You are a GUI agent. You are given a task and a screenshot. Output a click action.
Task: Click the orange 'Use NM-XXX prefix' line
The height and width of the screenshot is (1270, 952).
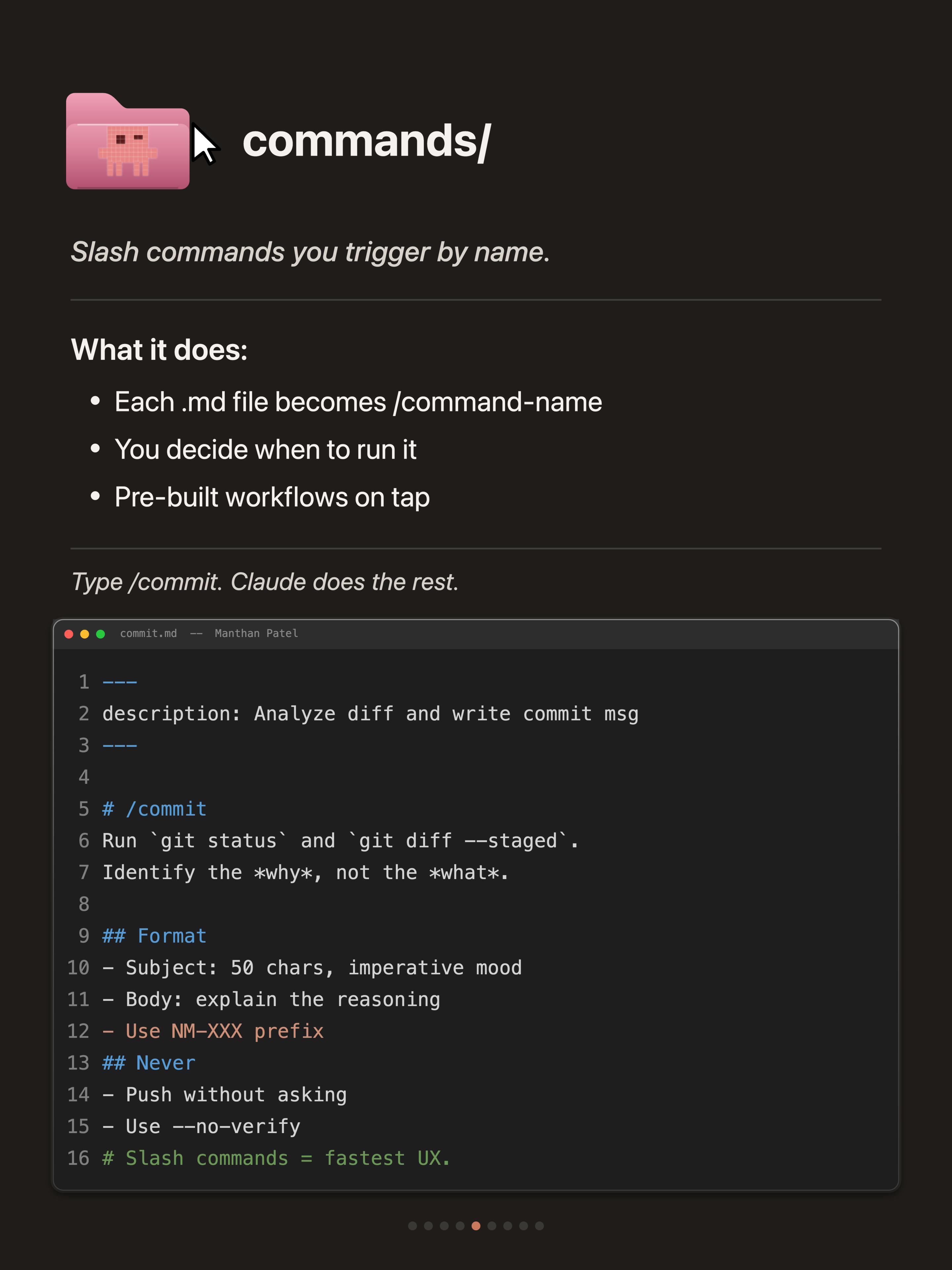[x=213, y=1031]
